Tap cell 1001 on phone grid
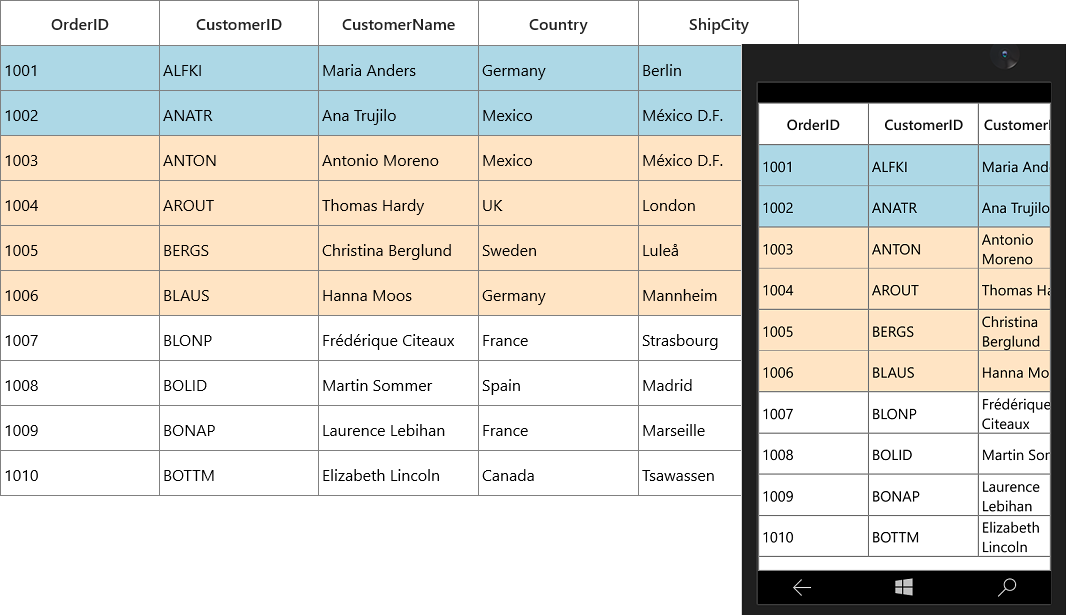This screenshot has height=615, width=1067. [x=813, y=166]
